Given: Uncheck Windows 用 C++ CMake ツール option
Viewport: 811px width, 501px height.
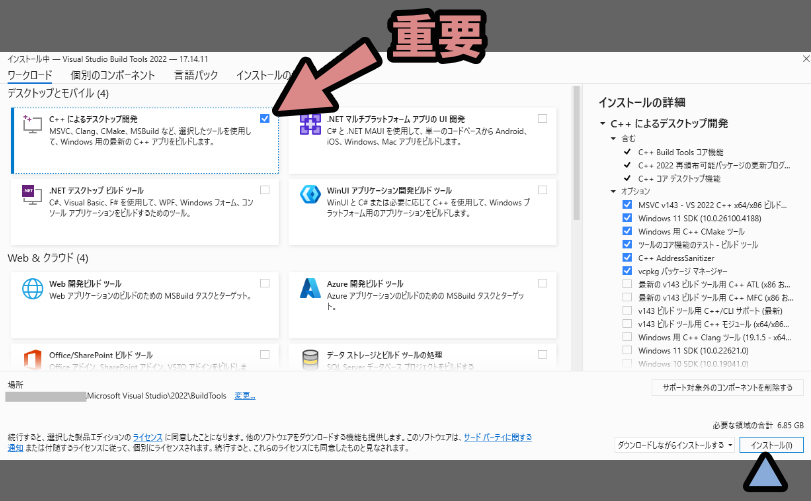Looking at the screenshot, I should point(627,231).
